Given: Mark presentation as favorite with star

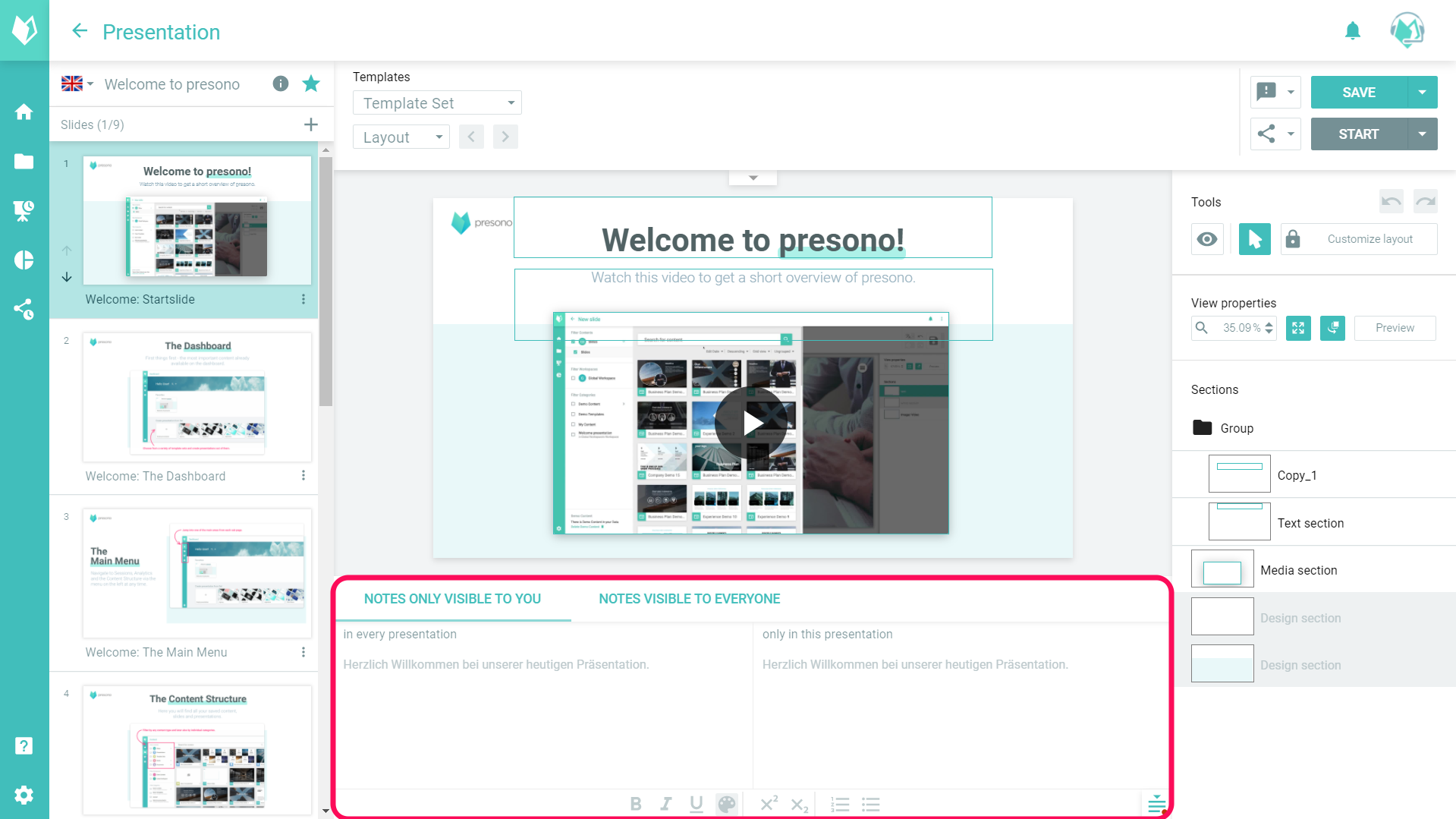Looking at the screenshot, I should (x=311, y=83).
